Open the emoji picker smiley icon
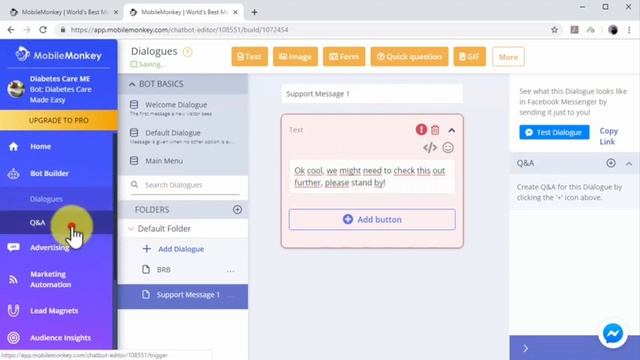This screenshot has height=360, width=640. [x=448, y=147]
